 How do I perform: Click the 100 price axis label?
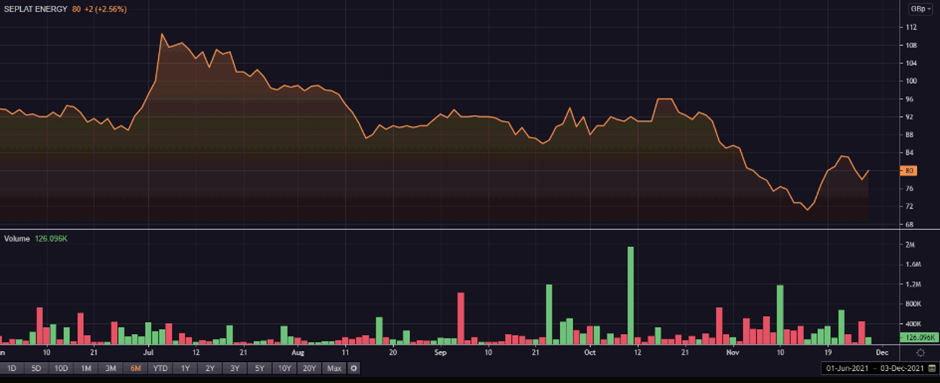point(911,81)
